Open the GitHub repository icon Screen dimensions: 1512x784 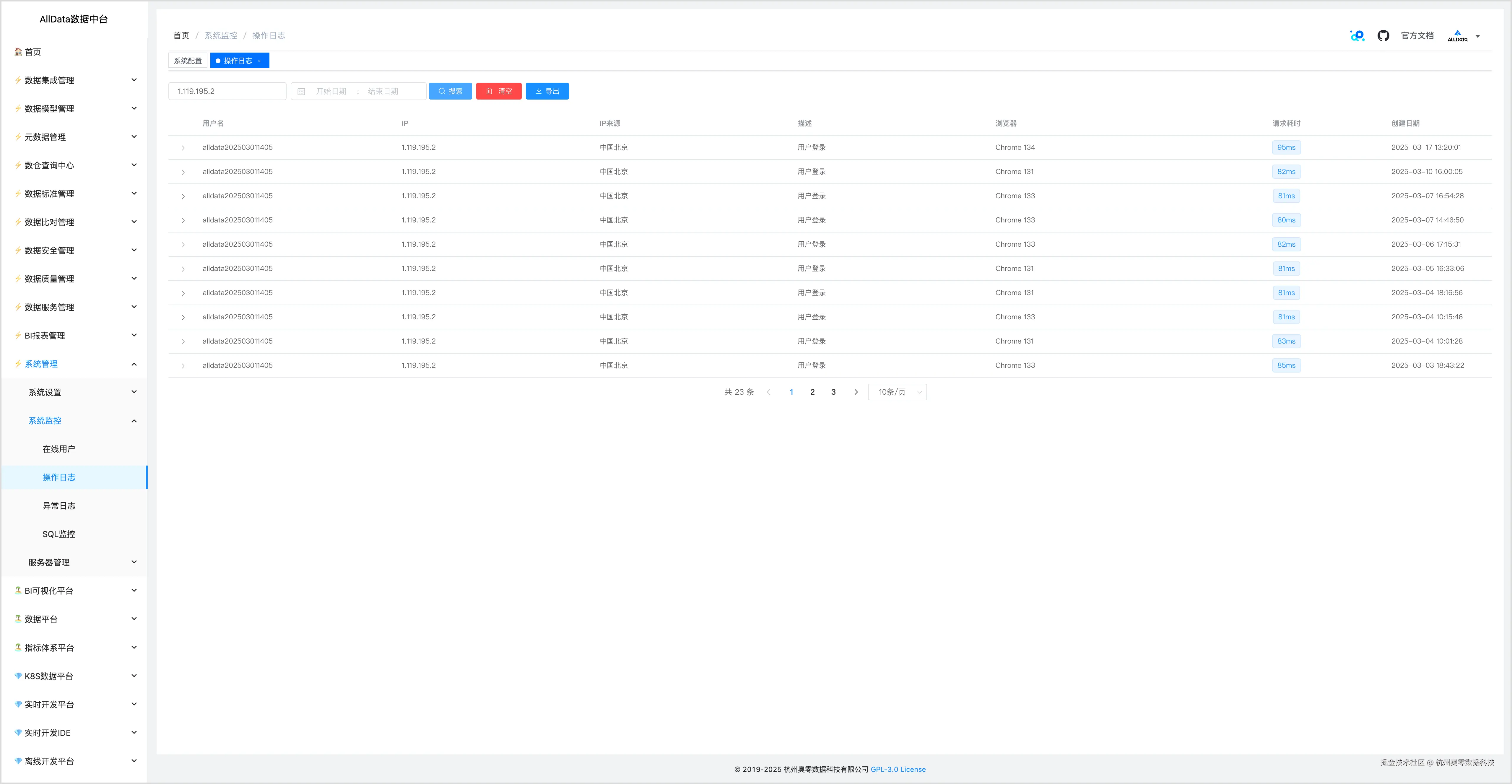point(1383,36)
